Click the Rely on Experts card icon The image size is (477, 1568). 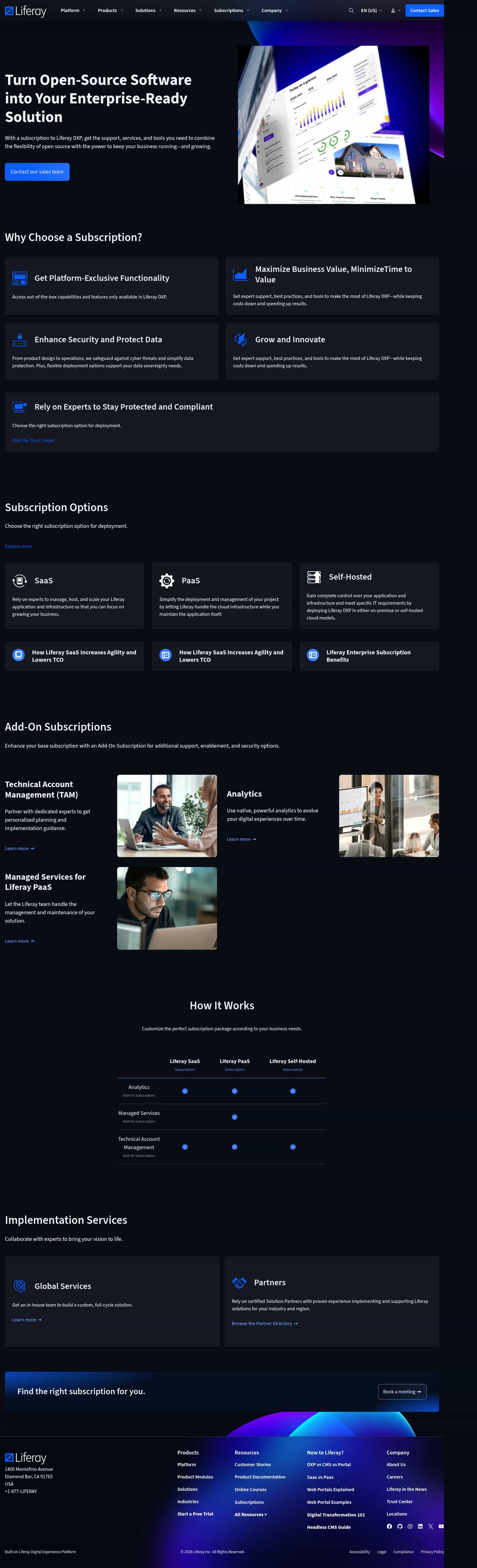pos(19,407)
